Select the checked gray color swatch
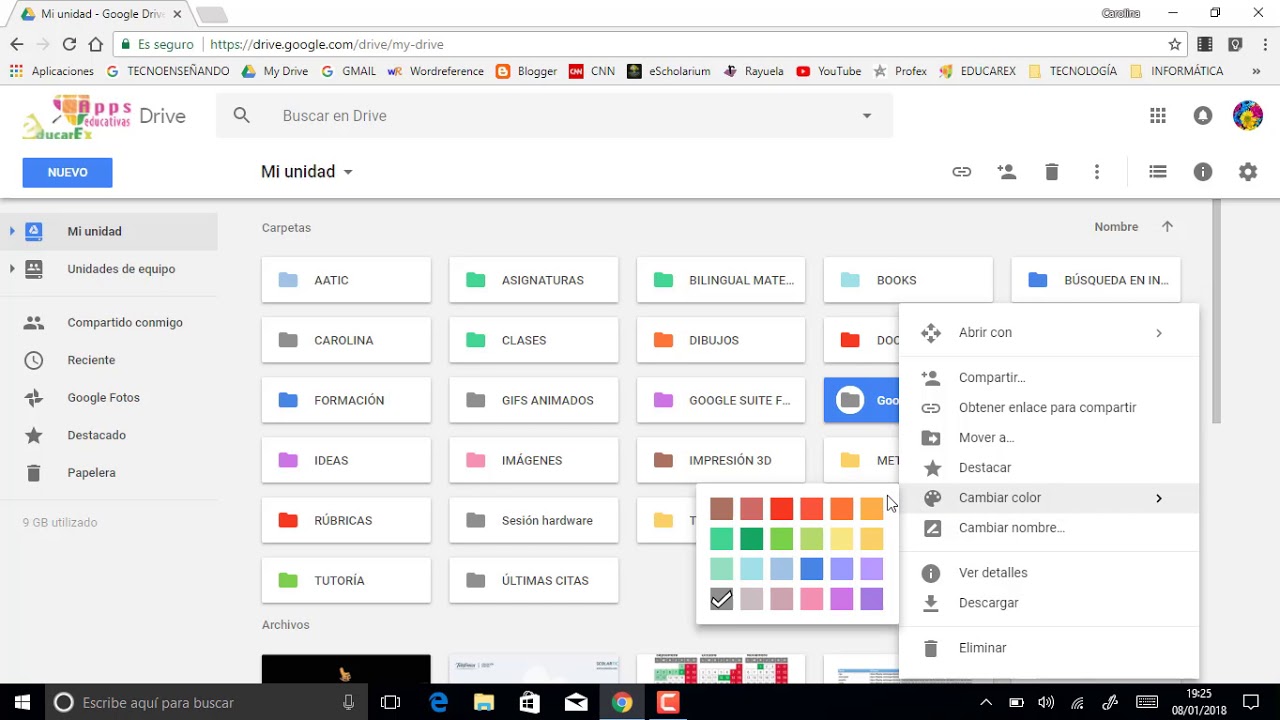Image resolution: width=1280 pixels, height=720 pixels. coord(722,599)
